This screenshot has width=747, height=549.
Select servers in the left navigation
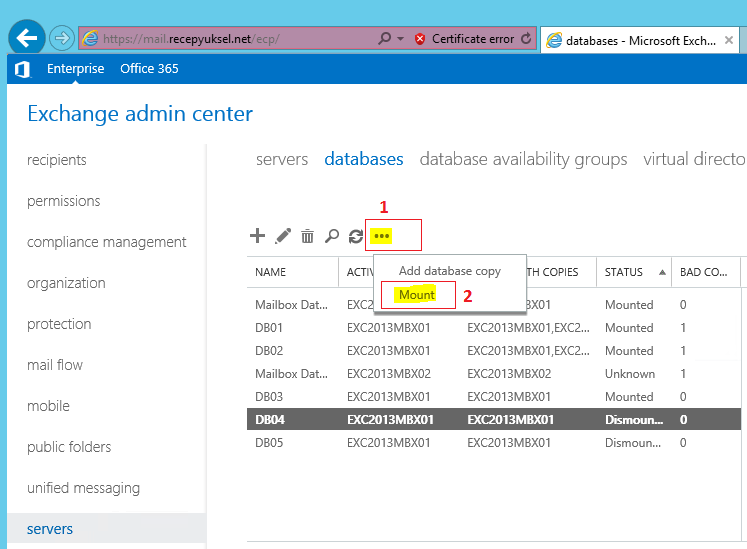(x=107, y=529)
